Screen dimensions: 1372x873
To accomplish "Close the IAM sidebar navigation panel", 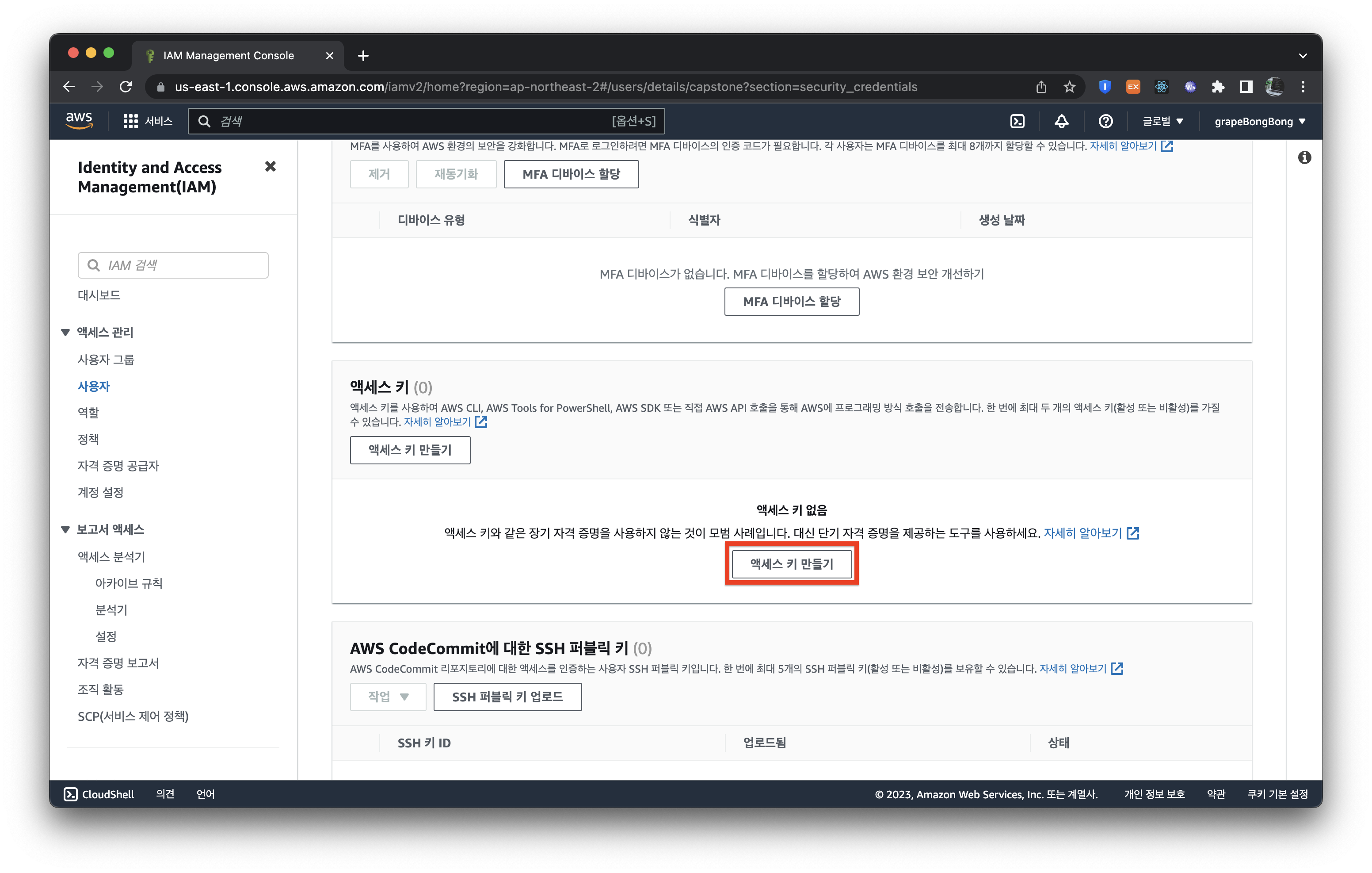I will [x=271, y=166].
